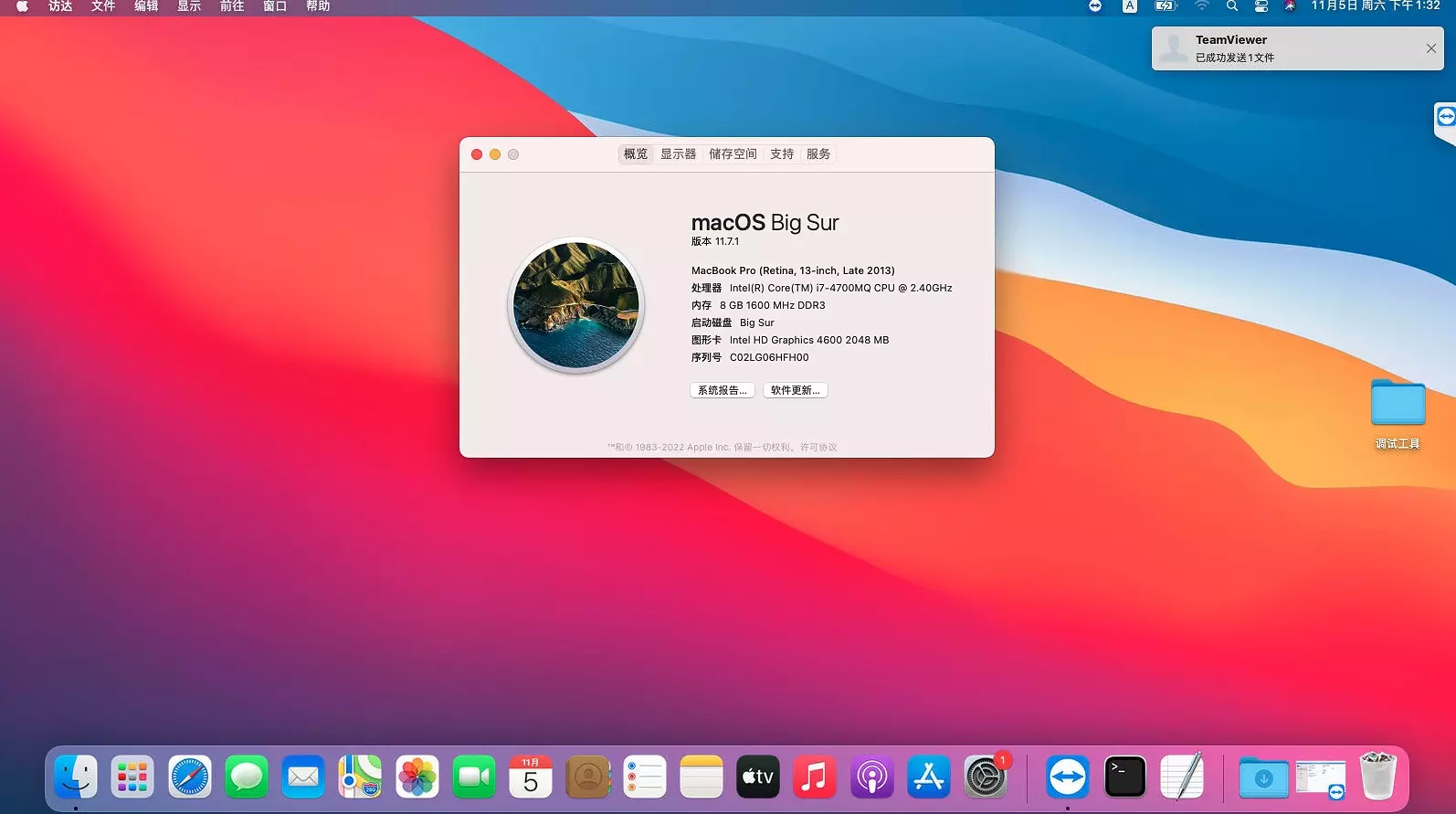Click the macOS Big Sur logo image
This screenshot has height=814, width=1456.
tap(576, 305)
